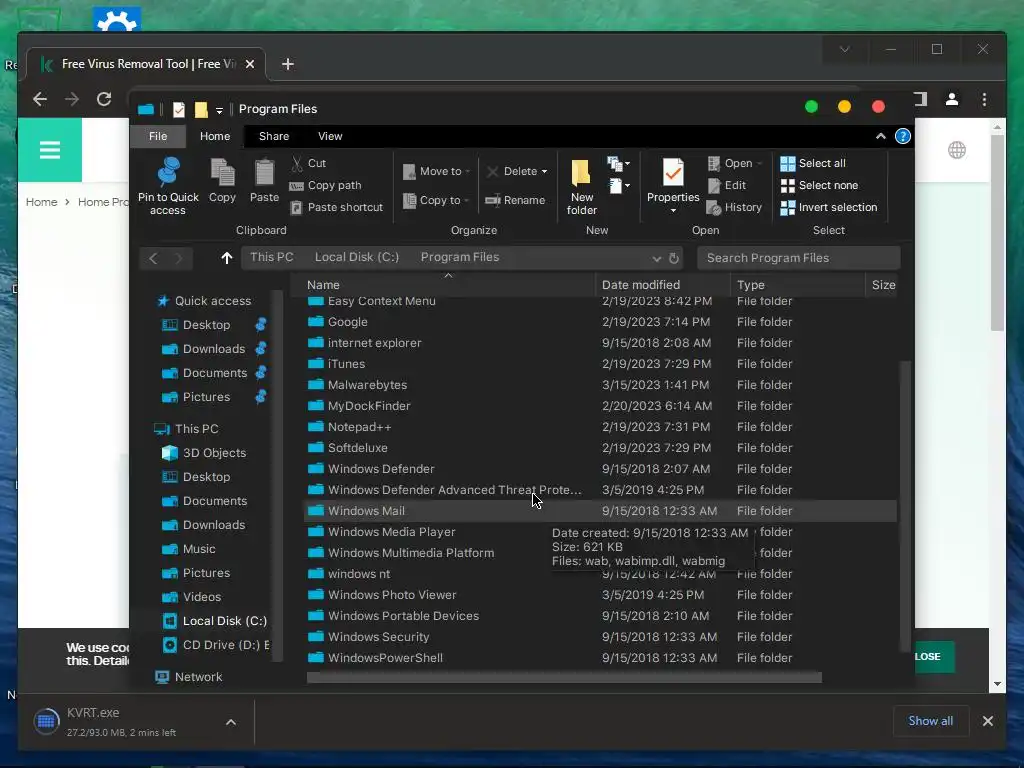Click This PC in address bar
This screenshot has width=1024, height=768.
coord(272,257)
